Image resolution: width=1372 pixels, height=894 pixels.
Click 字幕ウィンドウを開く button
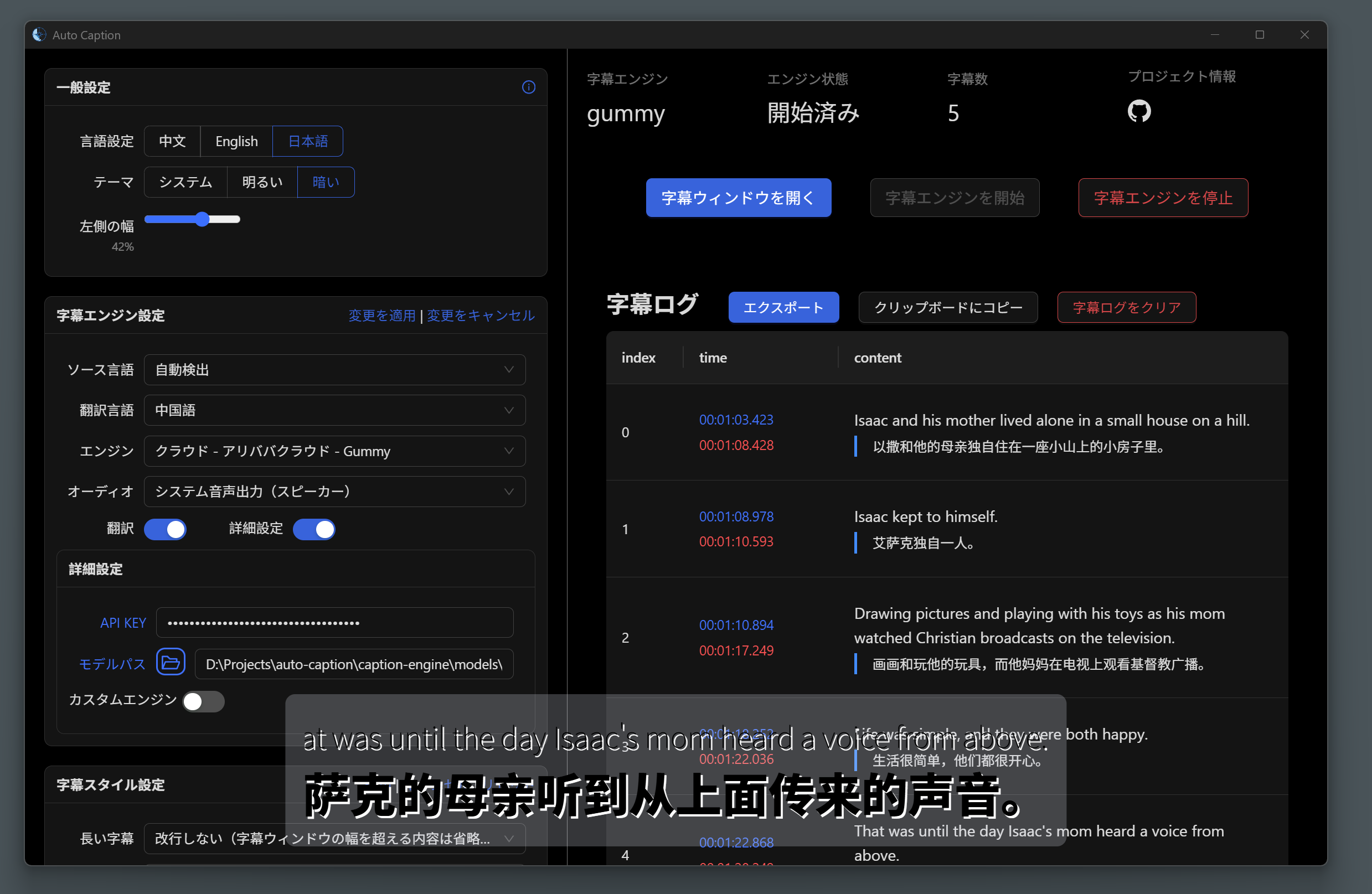738,198
